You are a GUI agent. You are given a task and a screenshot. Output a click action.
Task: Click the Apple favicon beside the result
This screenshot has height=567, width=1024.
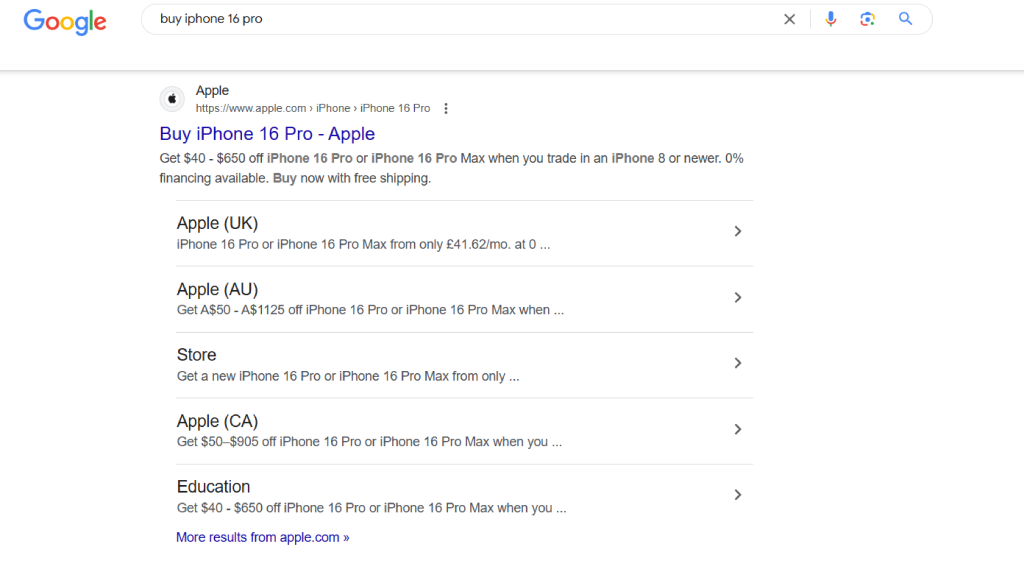pos(172,99)
